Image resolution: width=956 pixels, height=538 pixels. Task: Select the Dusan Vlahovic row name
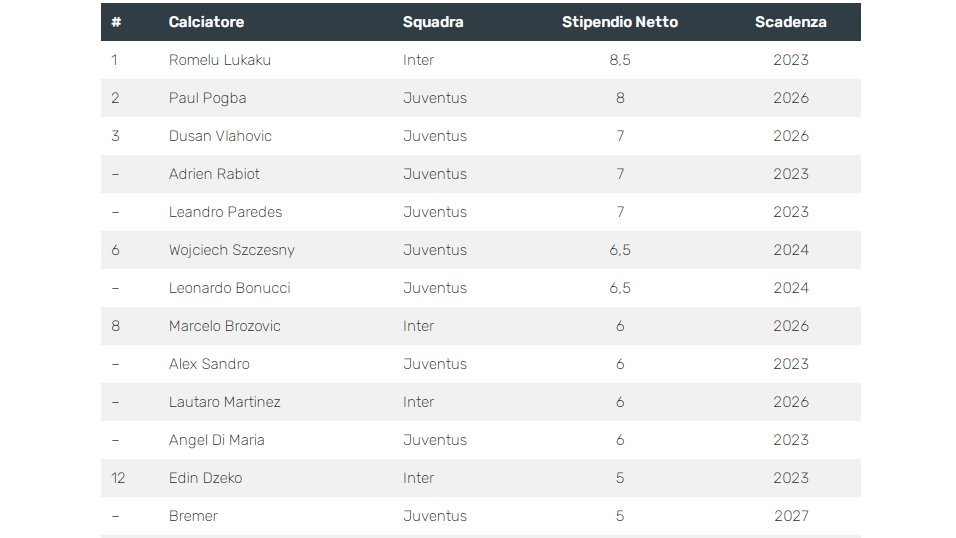220,136
